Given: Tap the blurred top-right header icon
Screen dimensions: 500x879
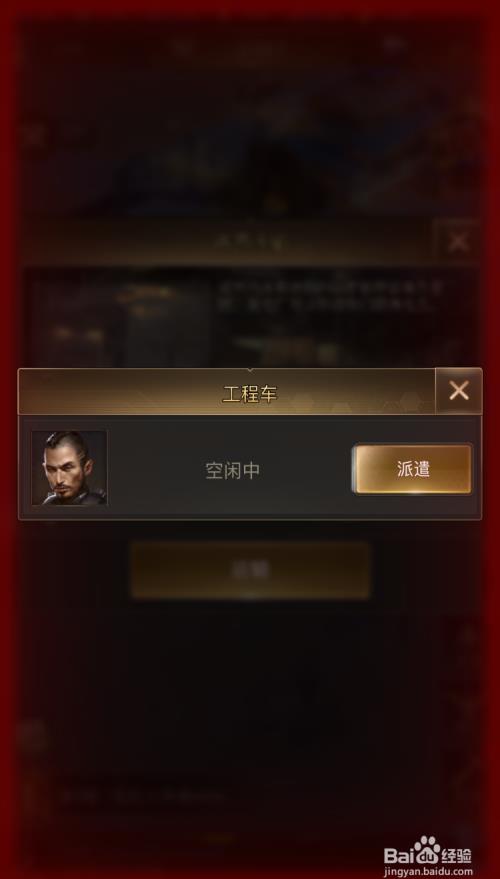Looking at the screenshot, I should (394, 44).
